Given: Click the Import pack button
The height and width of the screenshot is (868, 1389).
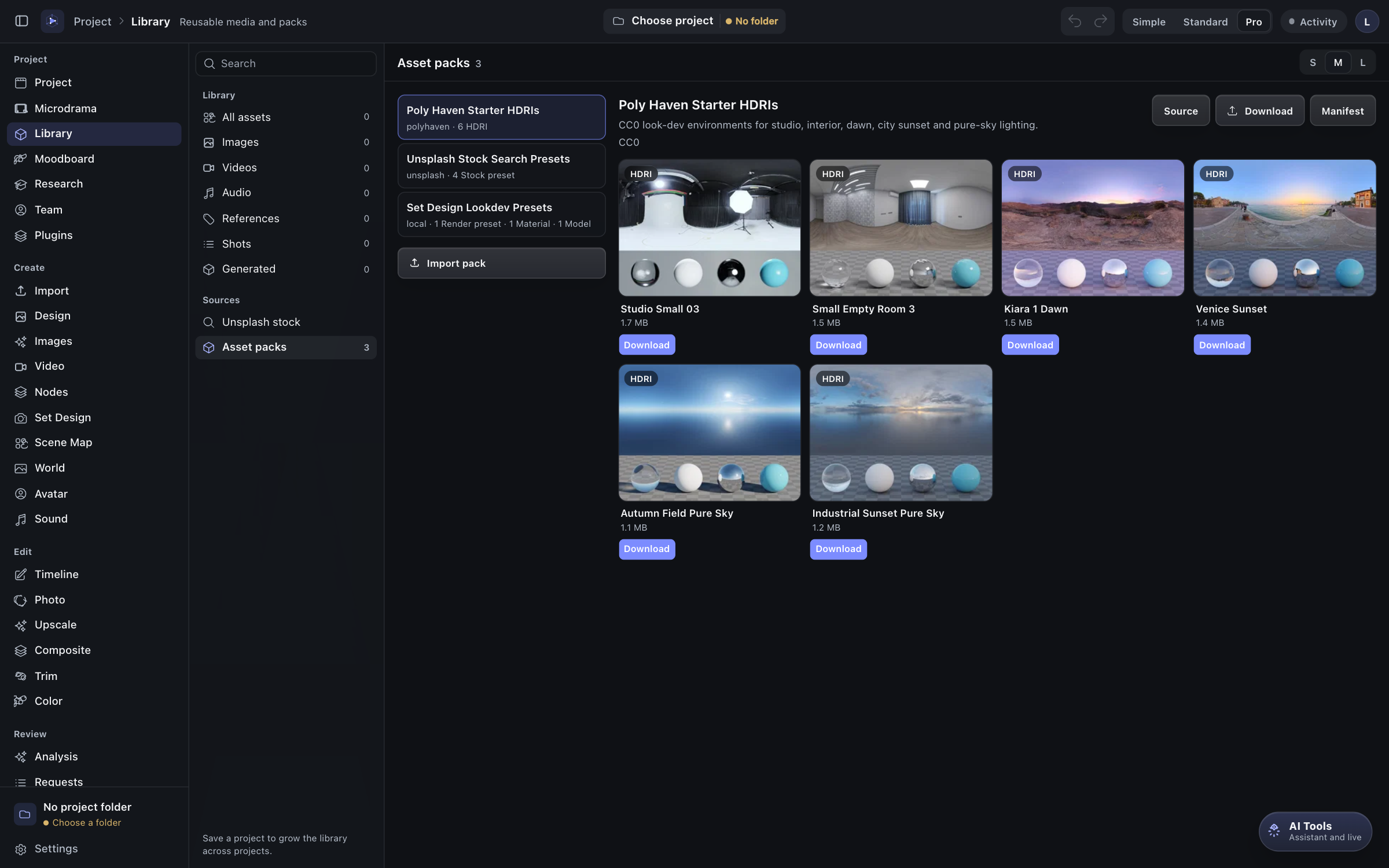Looking at the screenshot, I should [x=501, y=263].
